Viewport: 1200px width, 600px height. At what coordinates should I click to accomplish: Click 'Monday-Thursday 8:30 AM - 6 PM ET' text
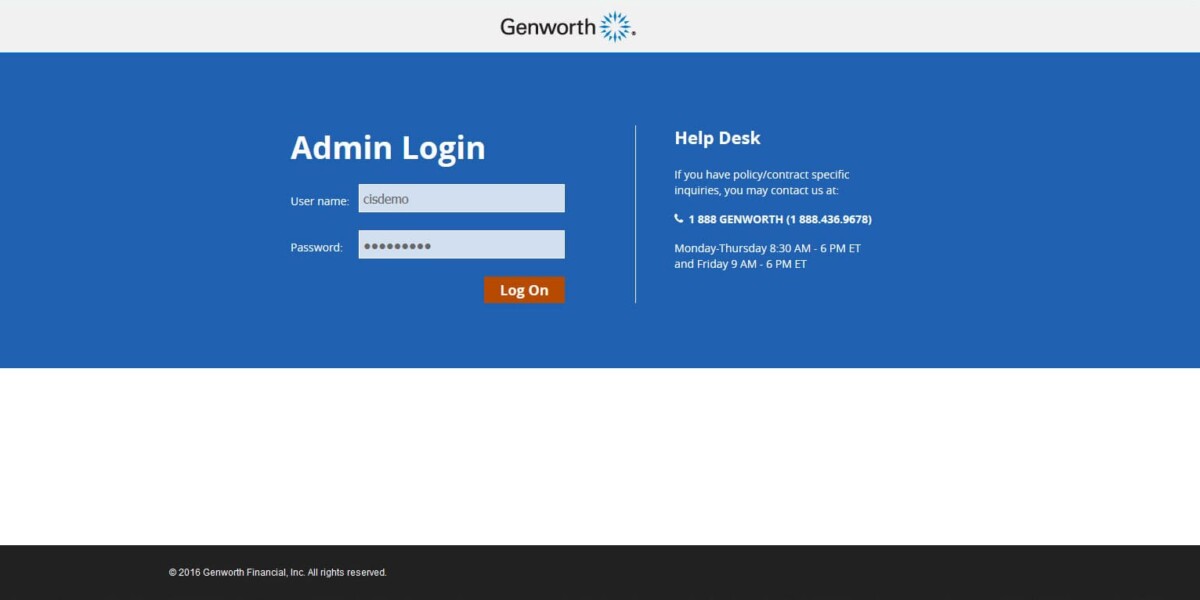[x=767, y=248]
